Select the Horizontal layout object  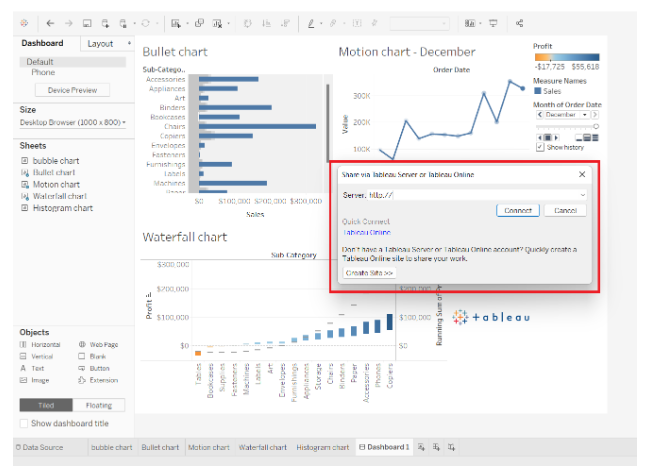[x=46, y=344]
